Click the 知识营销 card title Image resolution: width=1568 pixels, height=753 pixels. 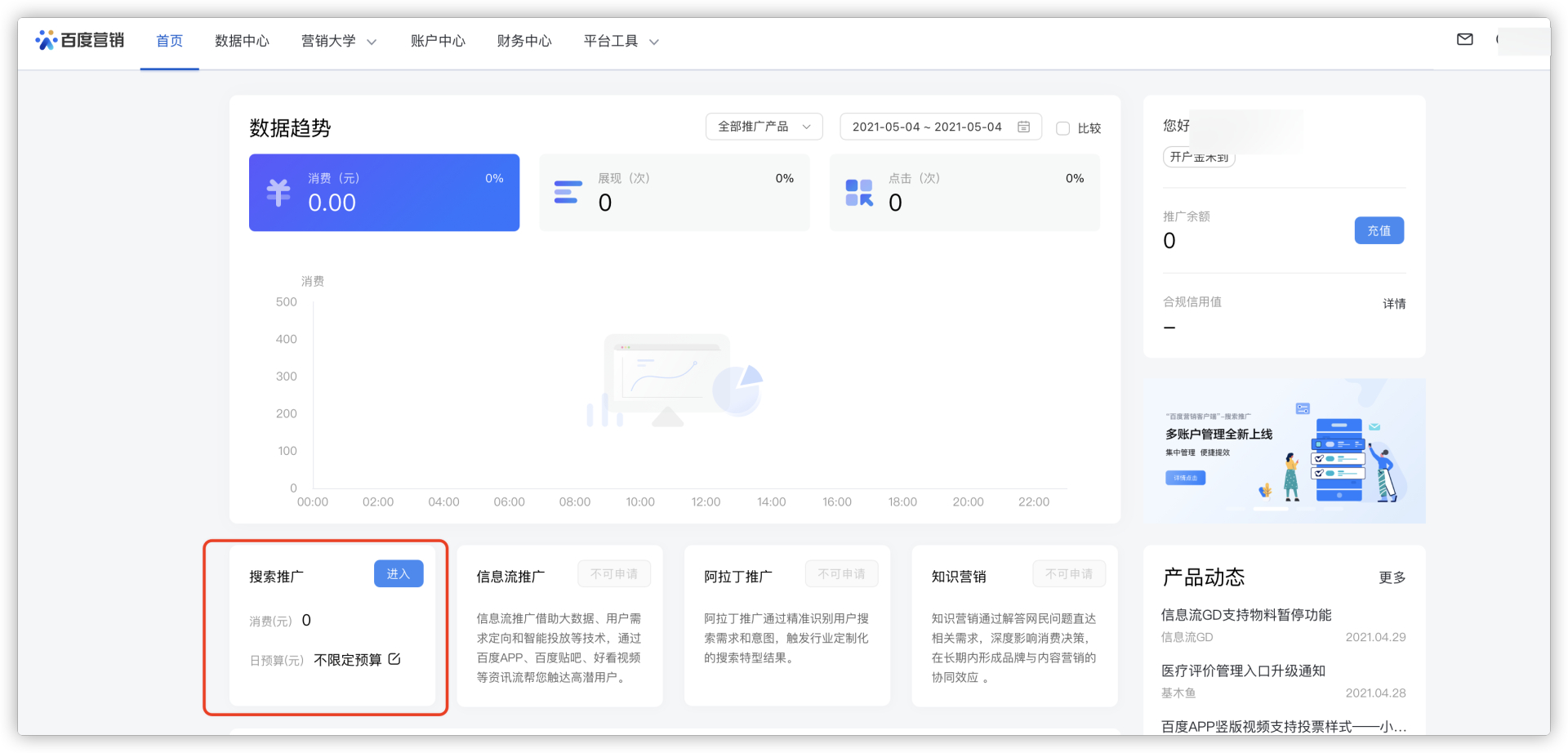point(959,577)
